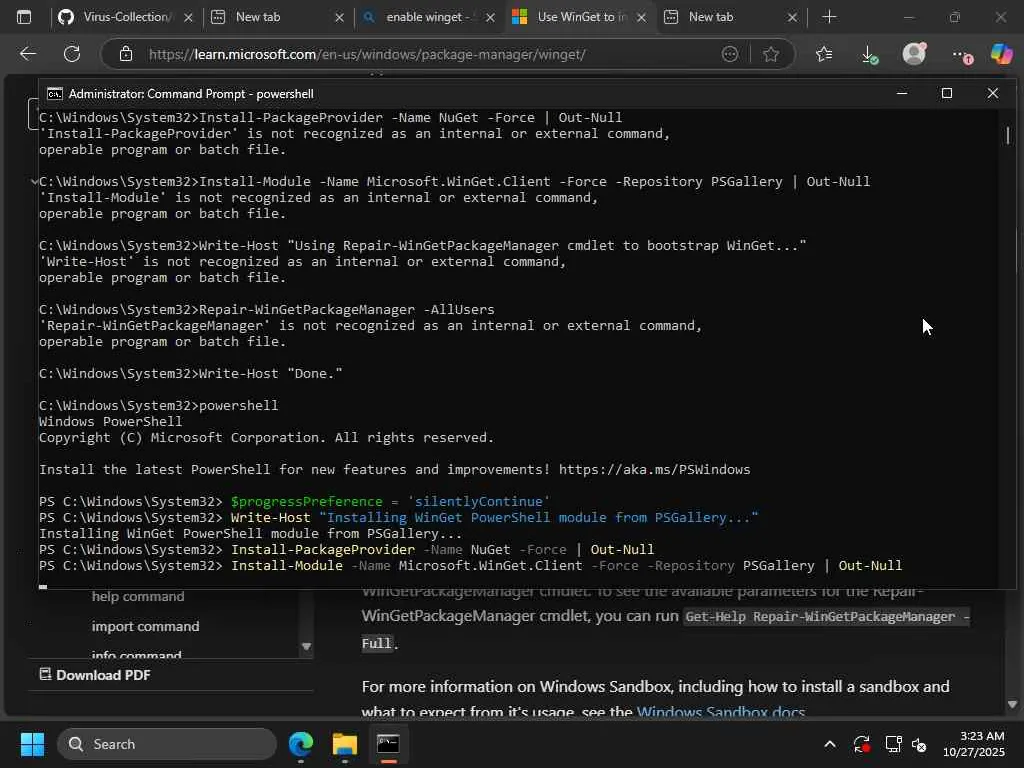The image size is (1024, 768).
Task: Click the taskbar Search box
Action: (167, 744)
